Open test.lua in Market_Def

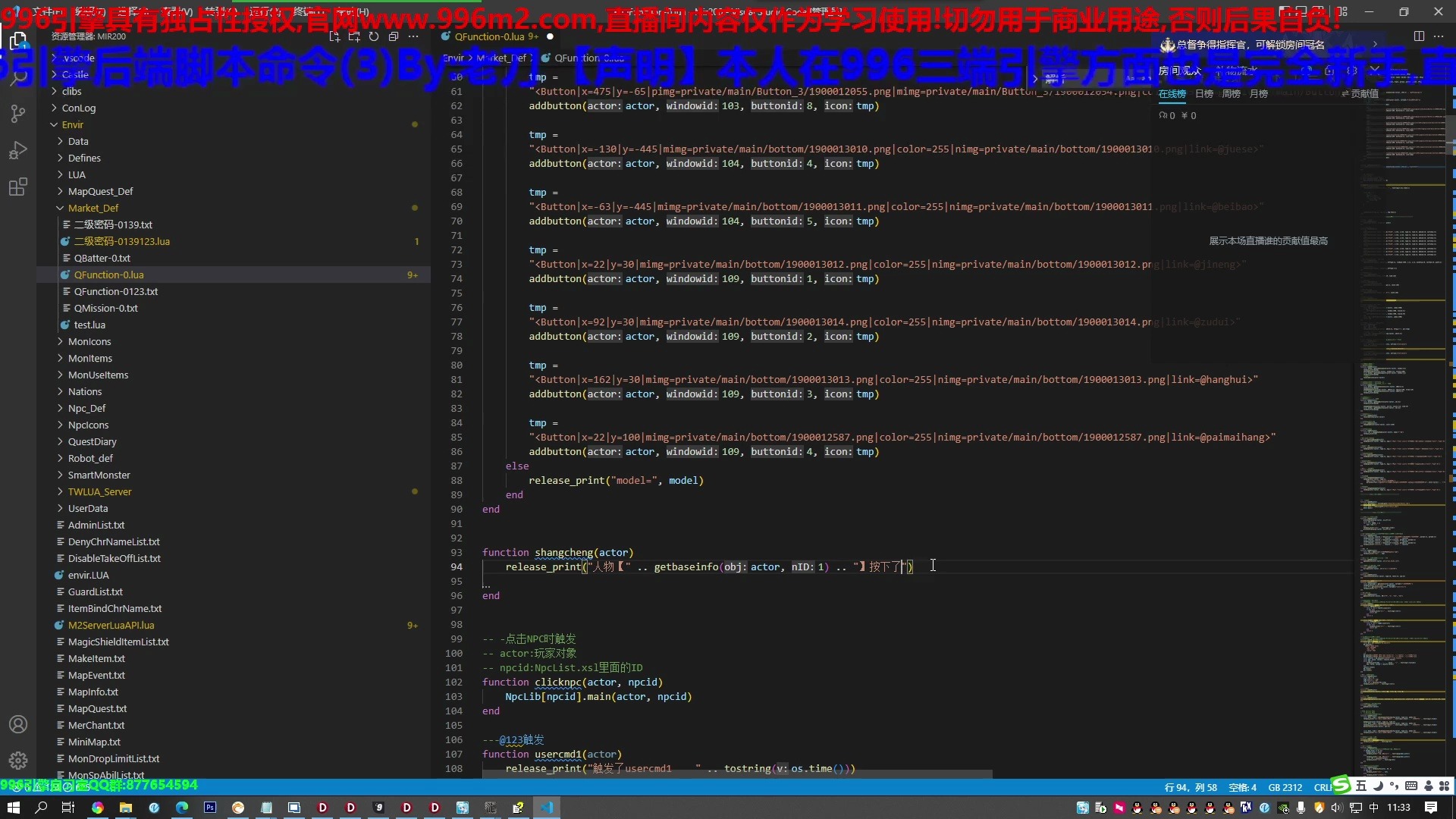(89, 325)
